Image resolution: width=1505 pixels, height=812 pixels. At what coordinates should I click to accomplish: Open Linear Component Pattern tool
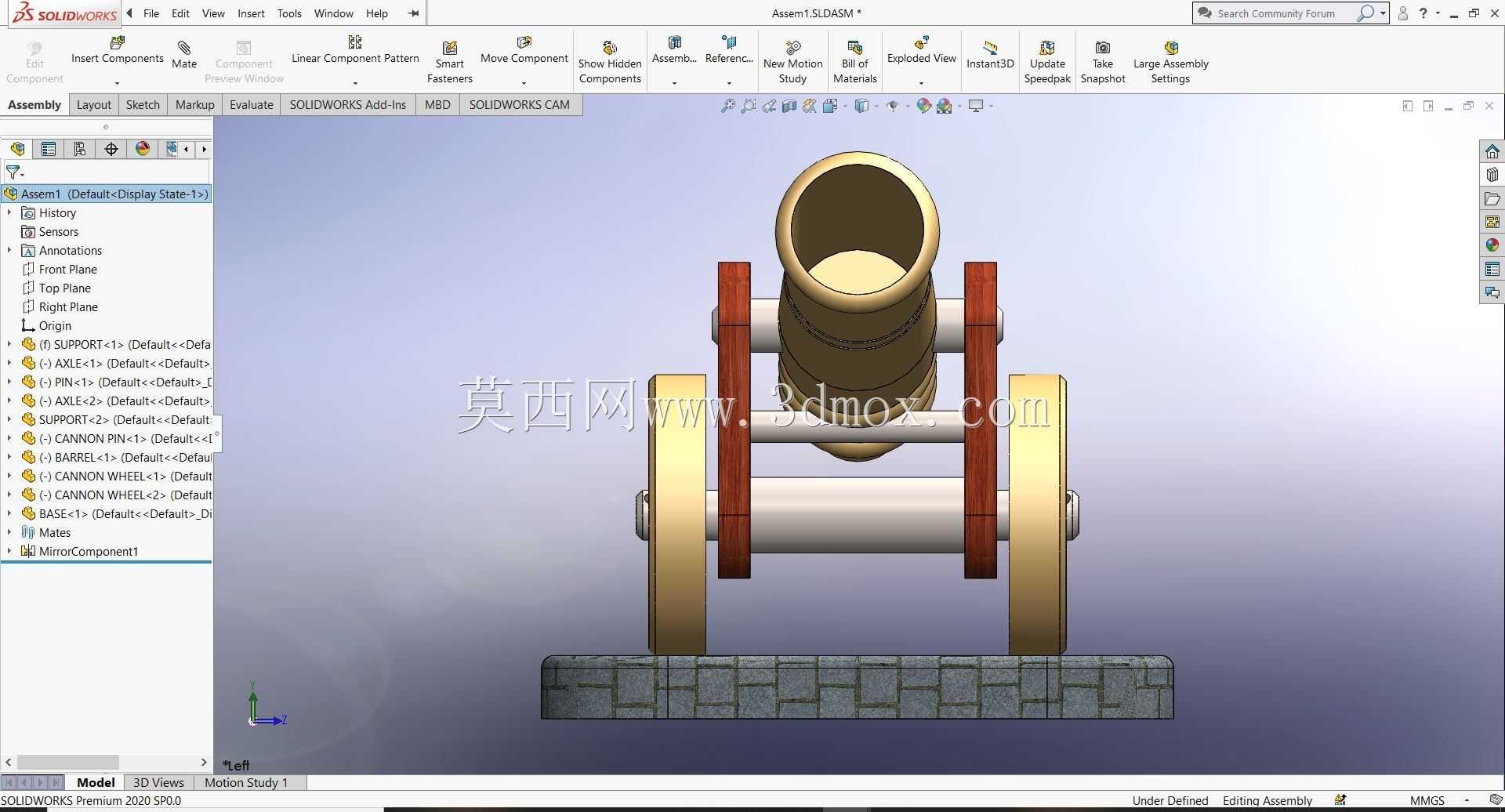click(x=355, y=51)
